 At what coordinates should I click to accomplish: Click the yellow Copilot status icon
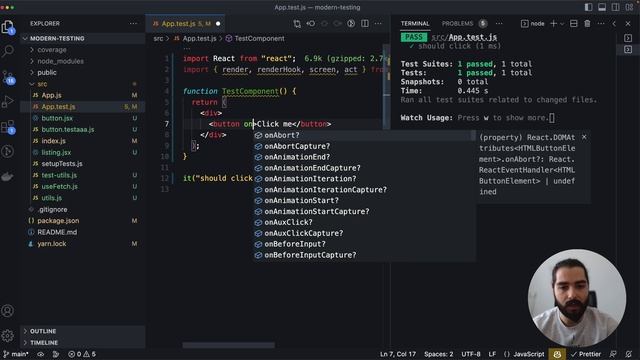point(557,354)
